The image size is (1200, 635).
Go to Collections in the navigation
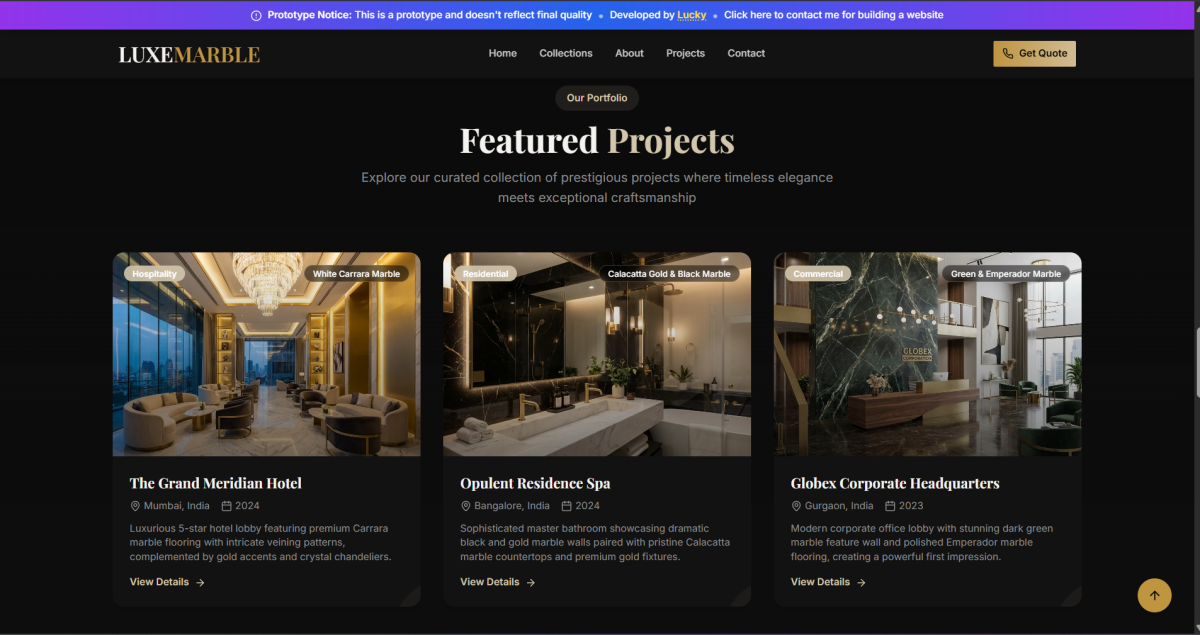[x=566, y=53]
